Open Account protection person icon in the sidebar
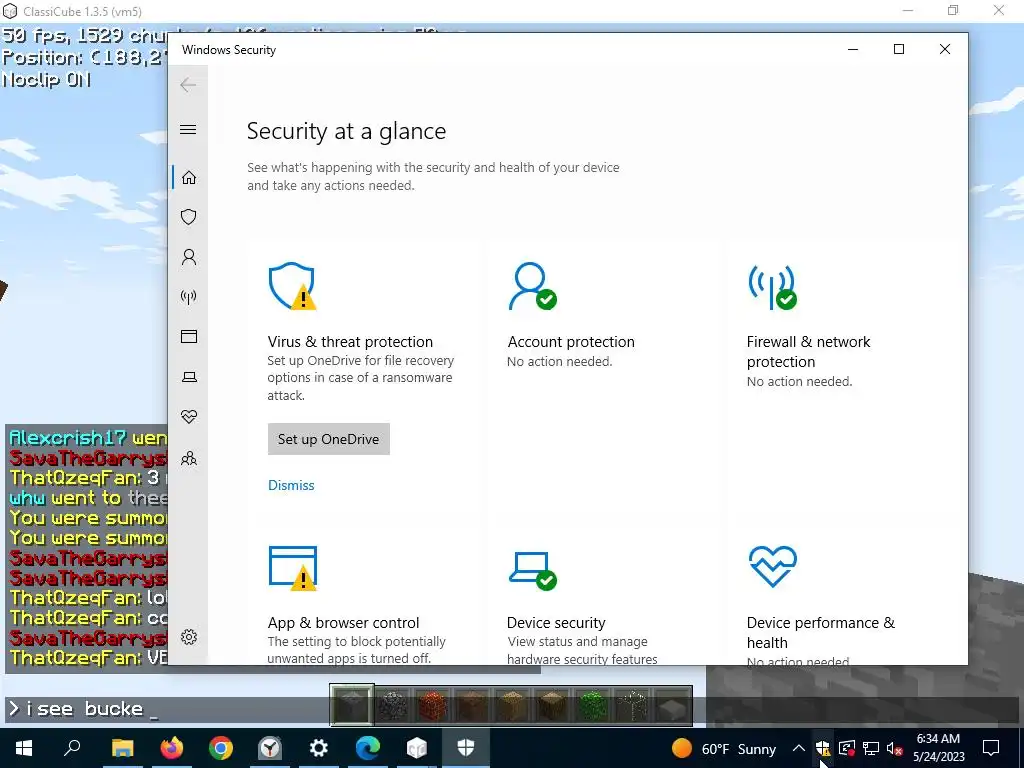1024x768 pixels. click(189, 257)
